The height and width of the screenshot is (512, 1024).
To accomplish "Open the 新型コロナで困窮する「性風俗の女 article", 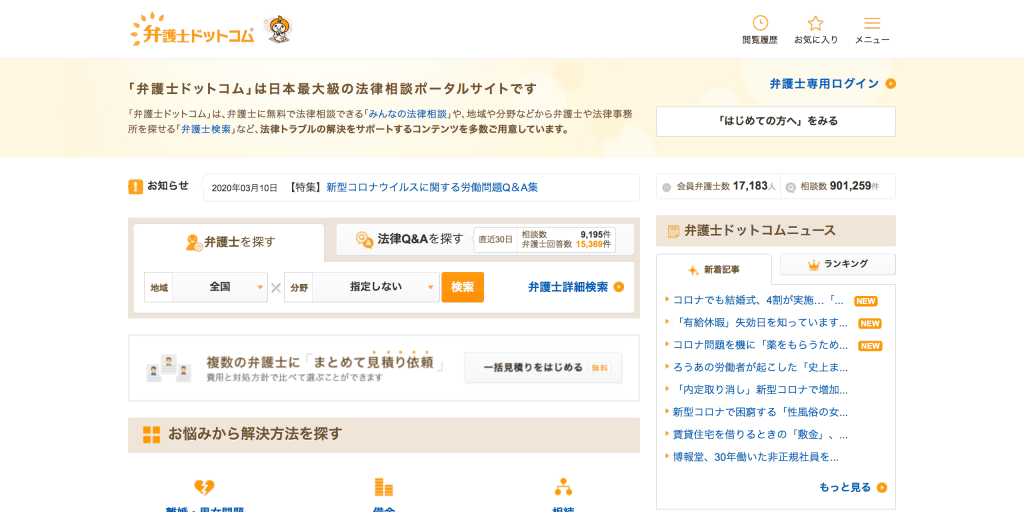I will (760, 412).
